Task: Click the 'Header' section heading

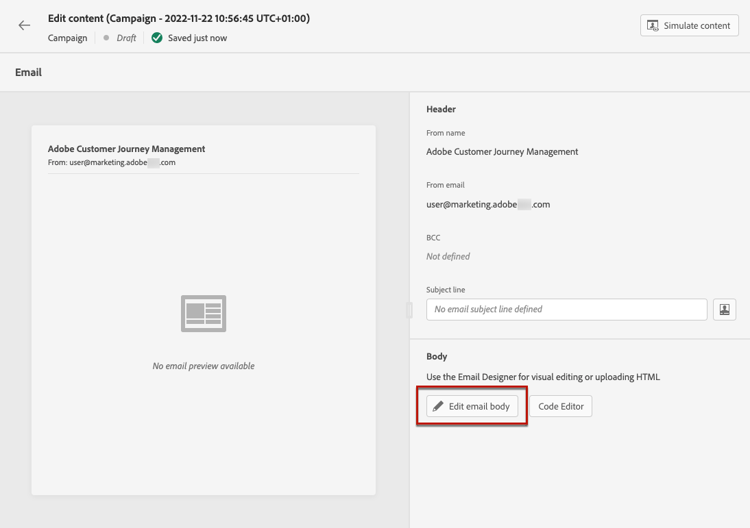Action: (441, 109)
